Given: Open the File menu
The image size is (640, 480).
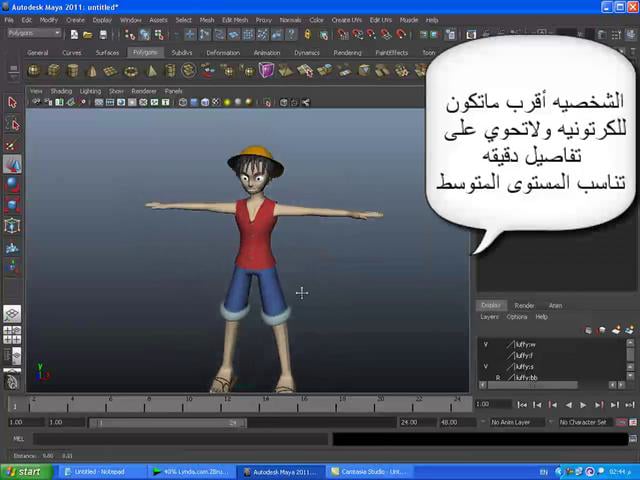Looking at the screenshot, I should pos(9,20).
